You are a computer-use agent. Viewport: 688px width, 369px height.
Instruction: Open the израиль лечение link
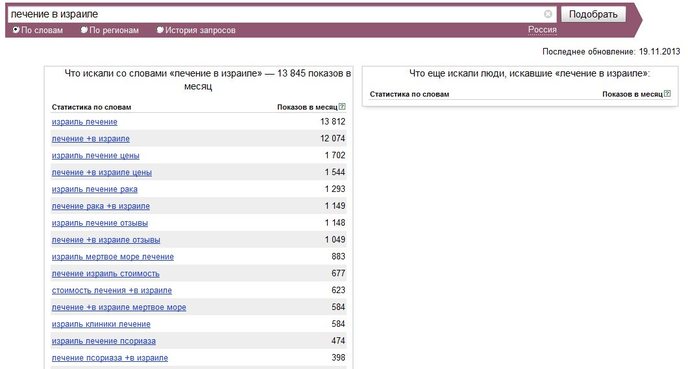pyautogui.click(x=85, y=122)
